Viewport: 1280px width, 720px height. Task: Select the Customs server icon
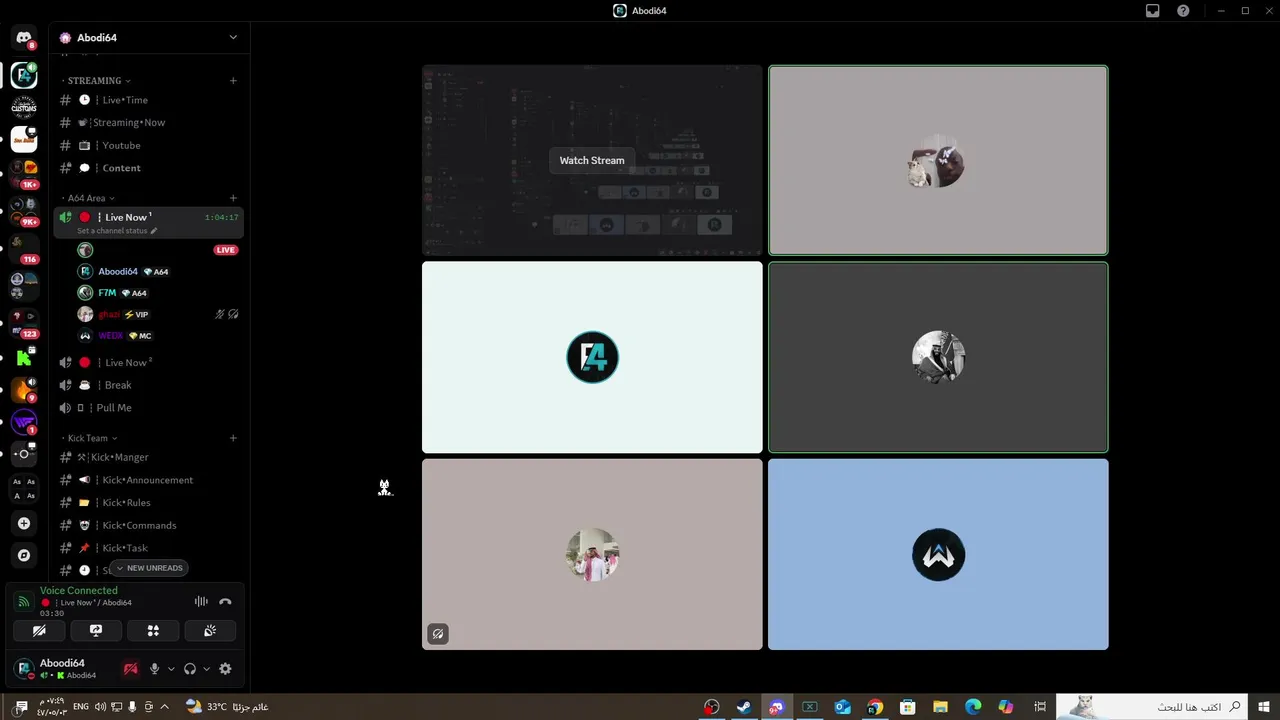click(x=24, y=106)
